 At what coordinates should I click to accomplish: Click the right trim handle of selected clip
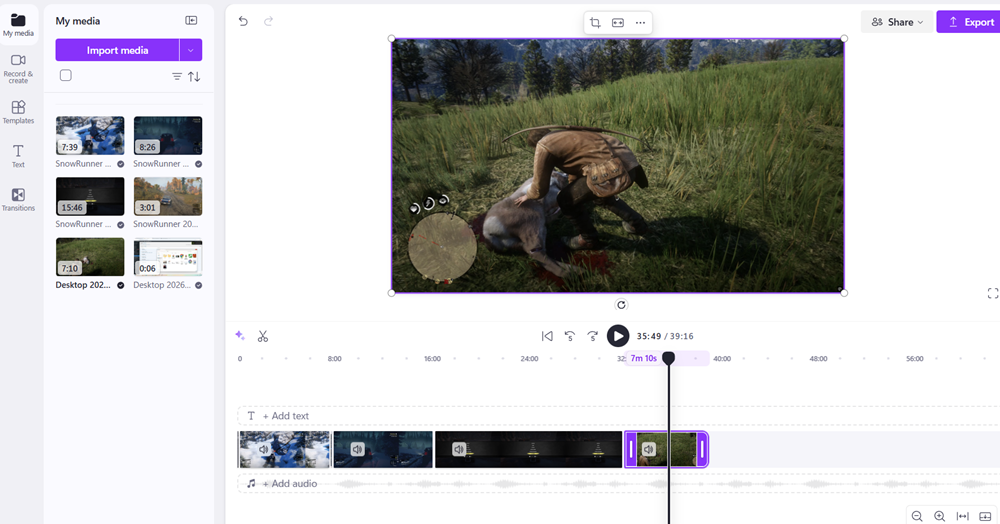(702, 449)
